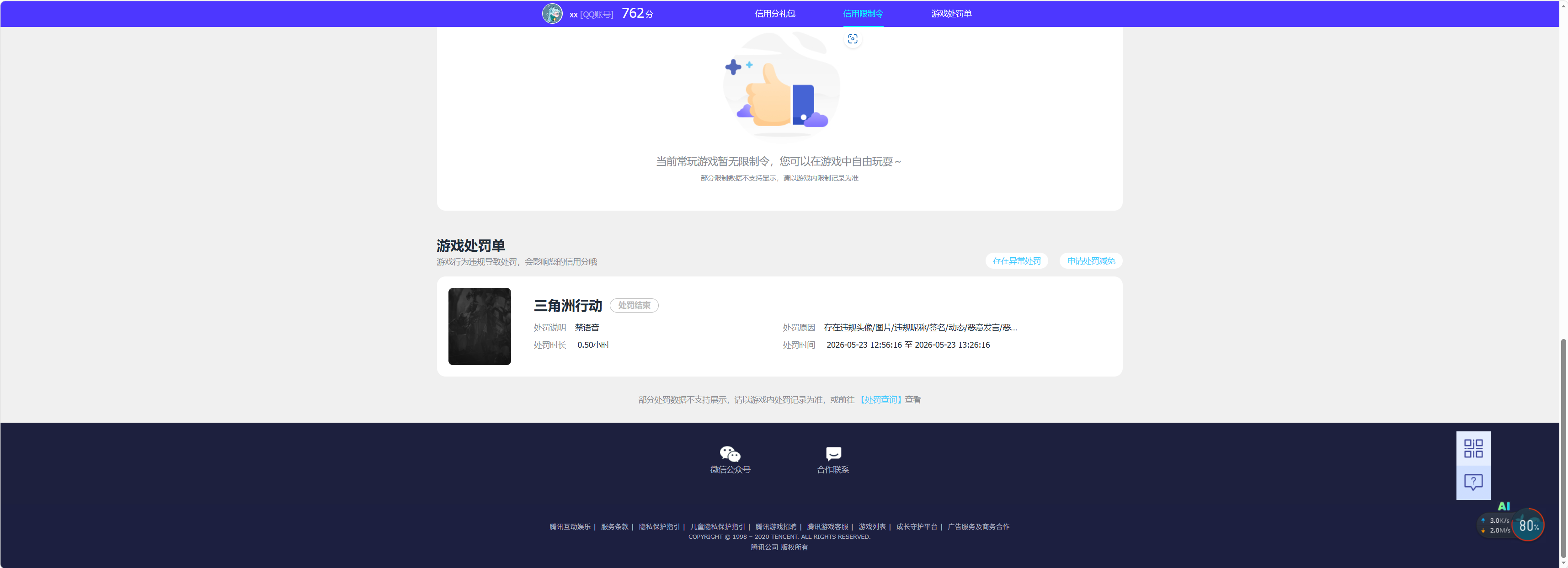Click the 三角洲行动 game title

[x=568, y=305]
